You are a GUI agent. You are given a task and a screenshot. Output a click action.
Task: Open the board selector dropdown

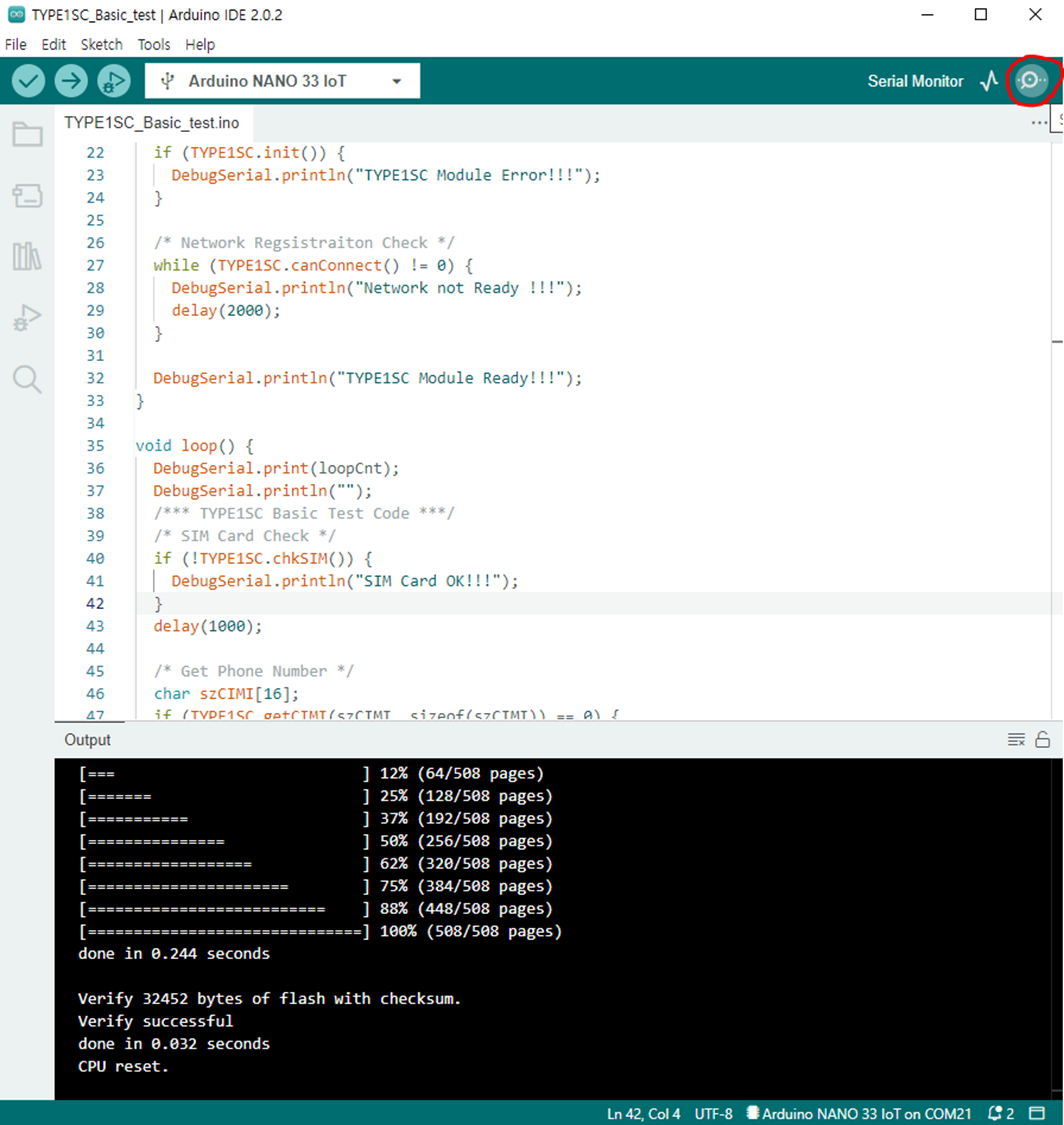click(x=283, y=81)
